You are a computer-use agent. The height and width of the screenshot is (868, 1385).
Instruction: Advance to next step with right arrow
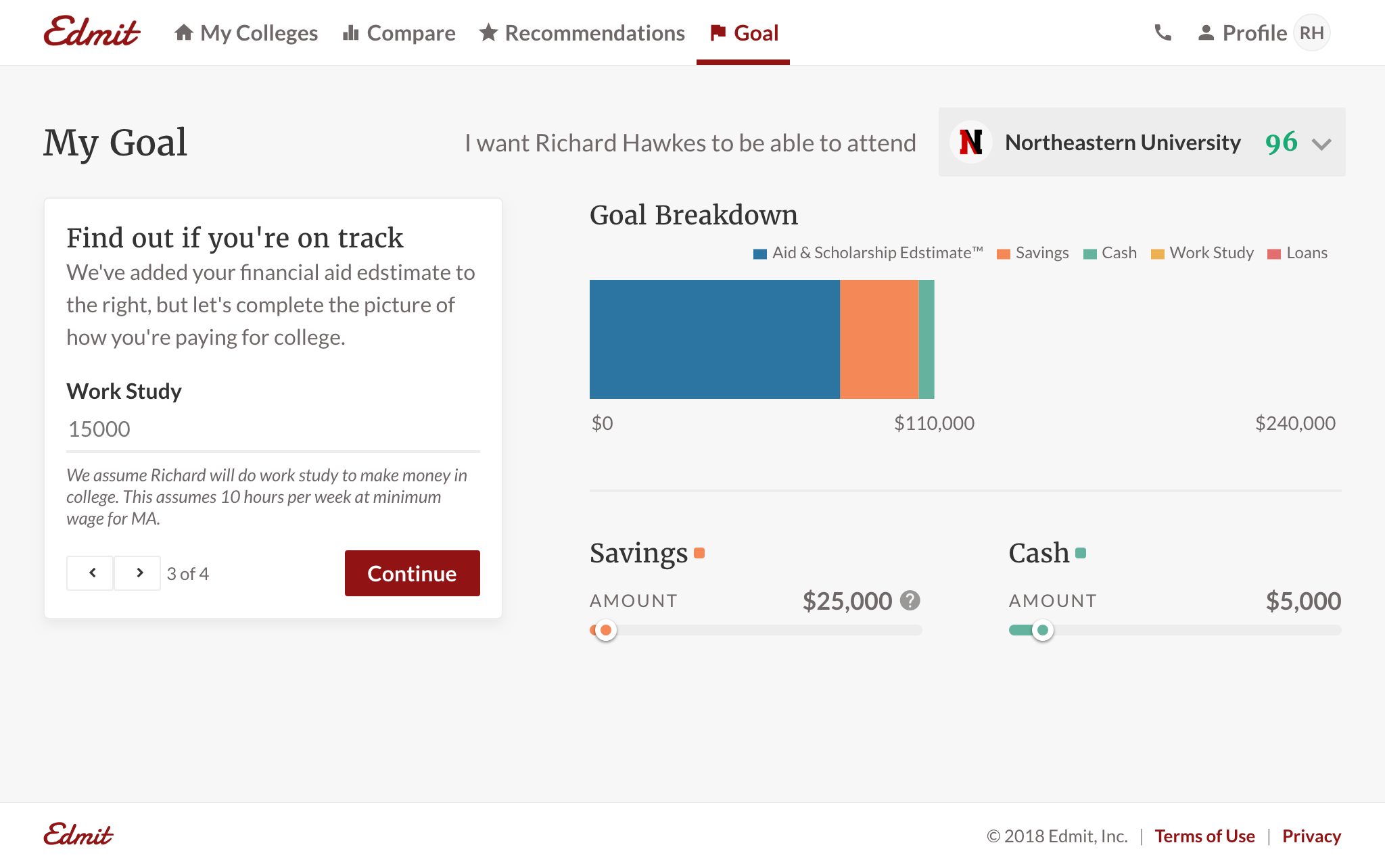pyautogui.click(x=137, y=573)
